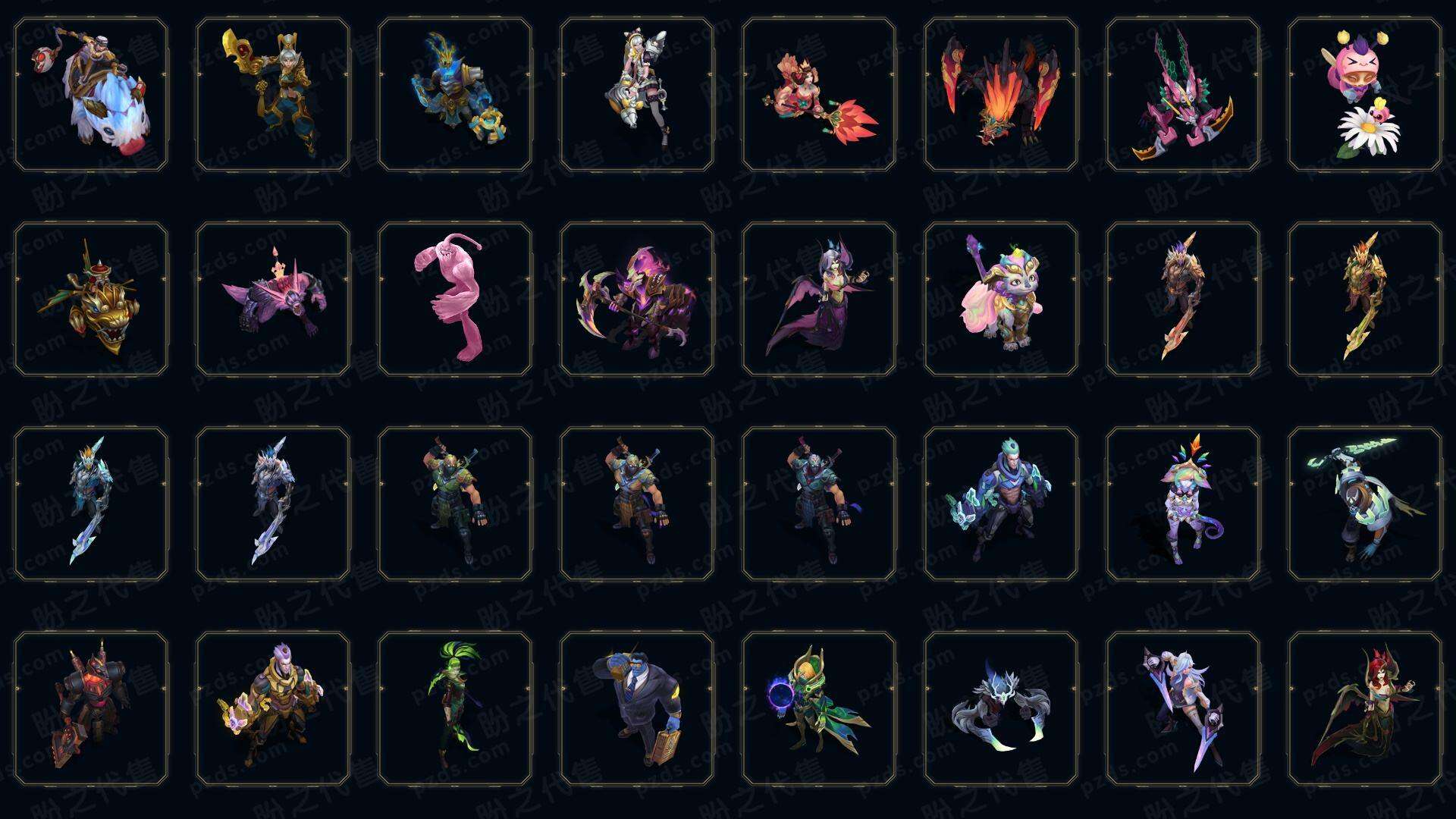
Task: Click the red-winged black dragon skin
Action: pyautogui.click(x=1001, y=94)
